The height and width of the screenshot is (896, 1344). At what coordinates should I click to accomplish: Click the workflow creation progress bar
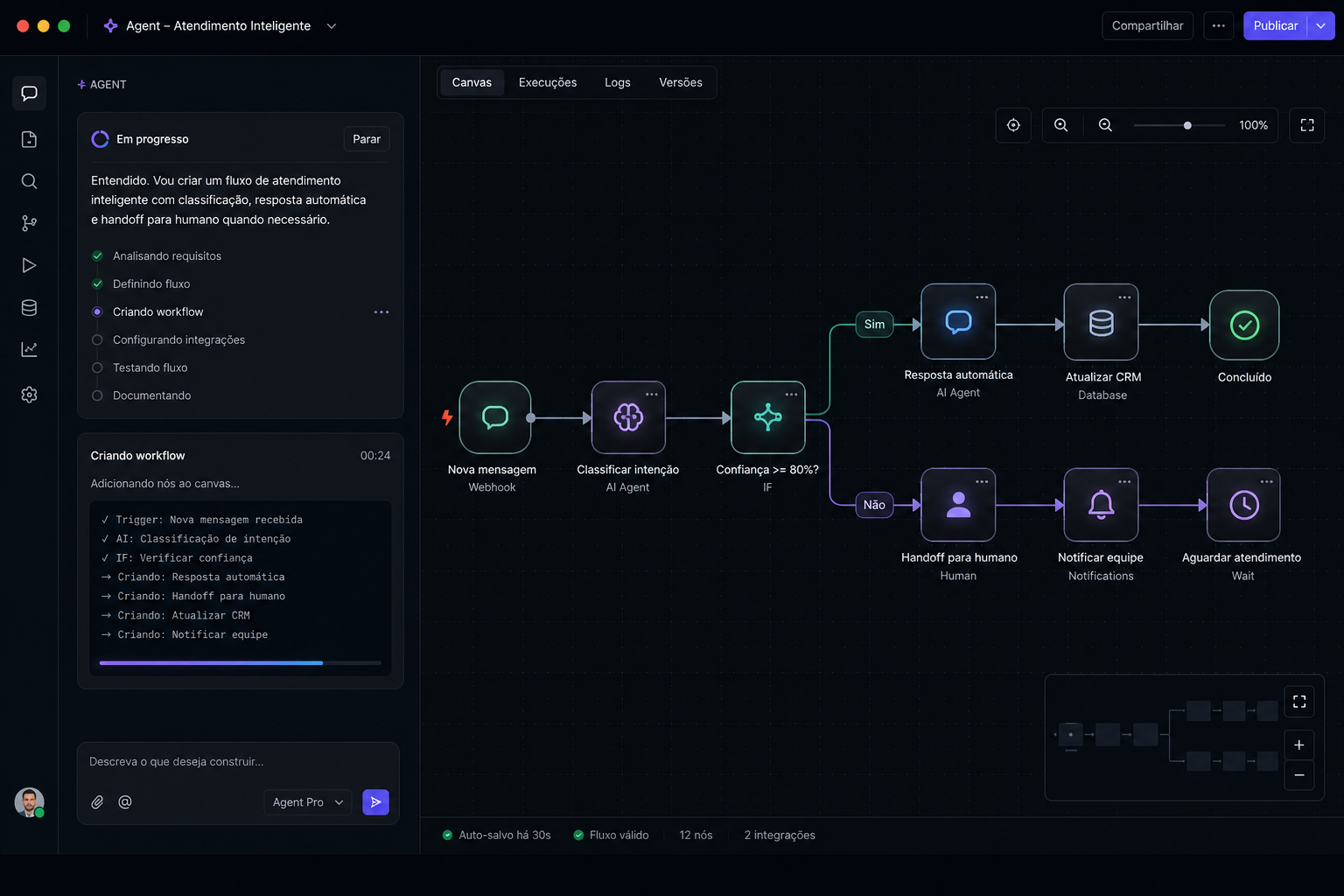(x=241, y=663)
